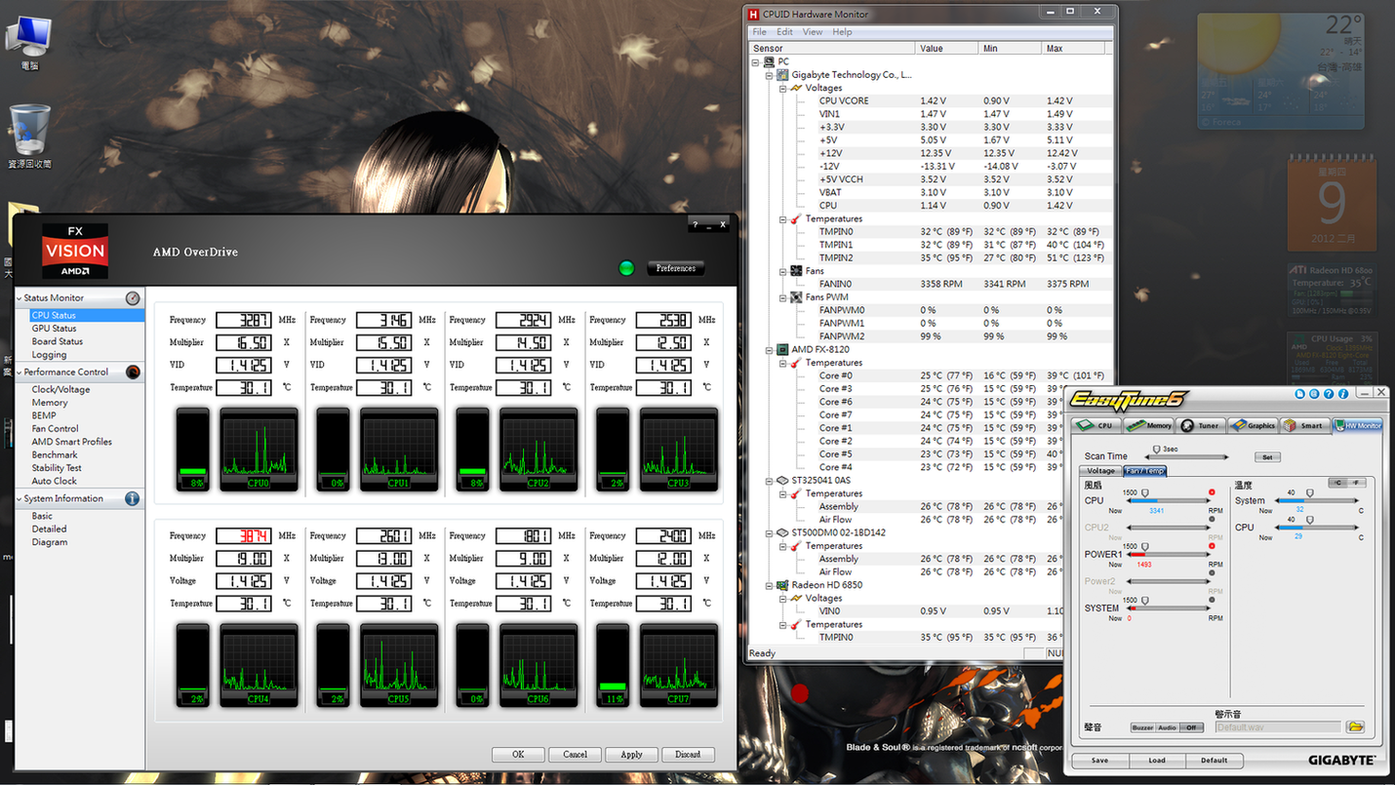The height and width of the screenshot is (785, 1395).
Task: Switch temperature unit to C
Action: [x=1338, y=483]
